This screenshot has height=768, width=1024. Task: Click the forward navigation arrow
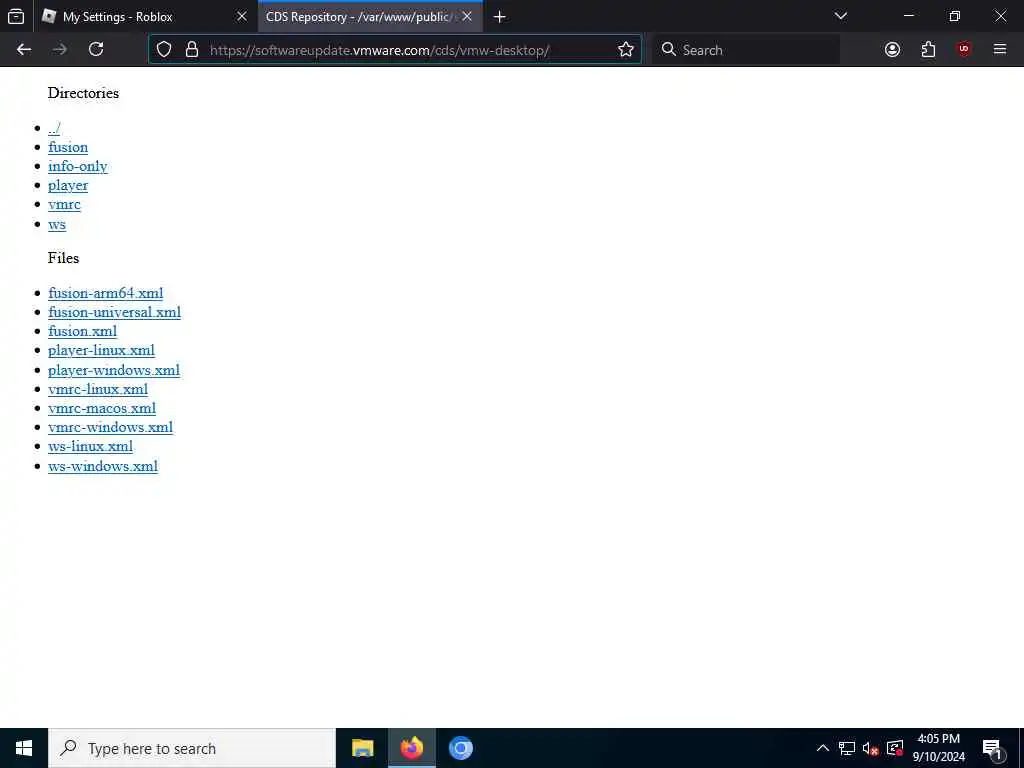[x=60, y=50]
